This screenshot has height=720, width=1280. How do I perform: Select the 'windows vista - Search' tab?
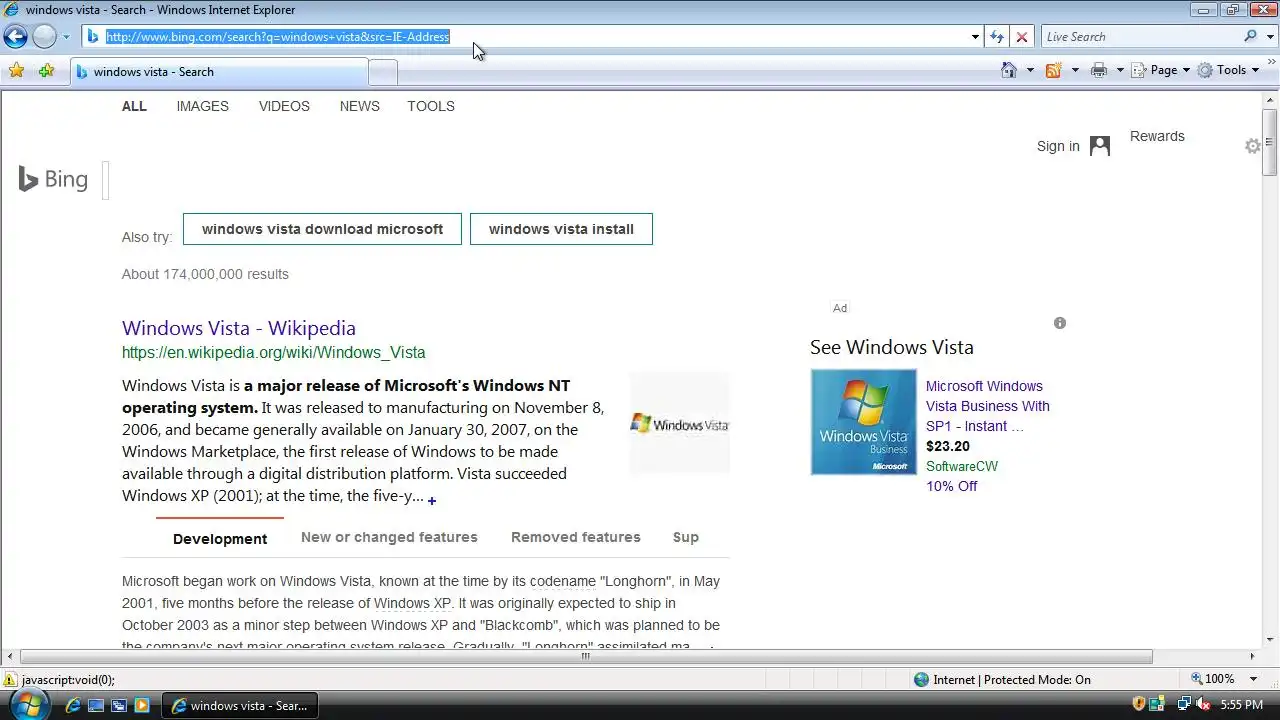(x=220, y=72)
